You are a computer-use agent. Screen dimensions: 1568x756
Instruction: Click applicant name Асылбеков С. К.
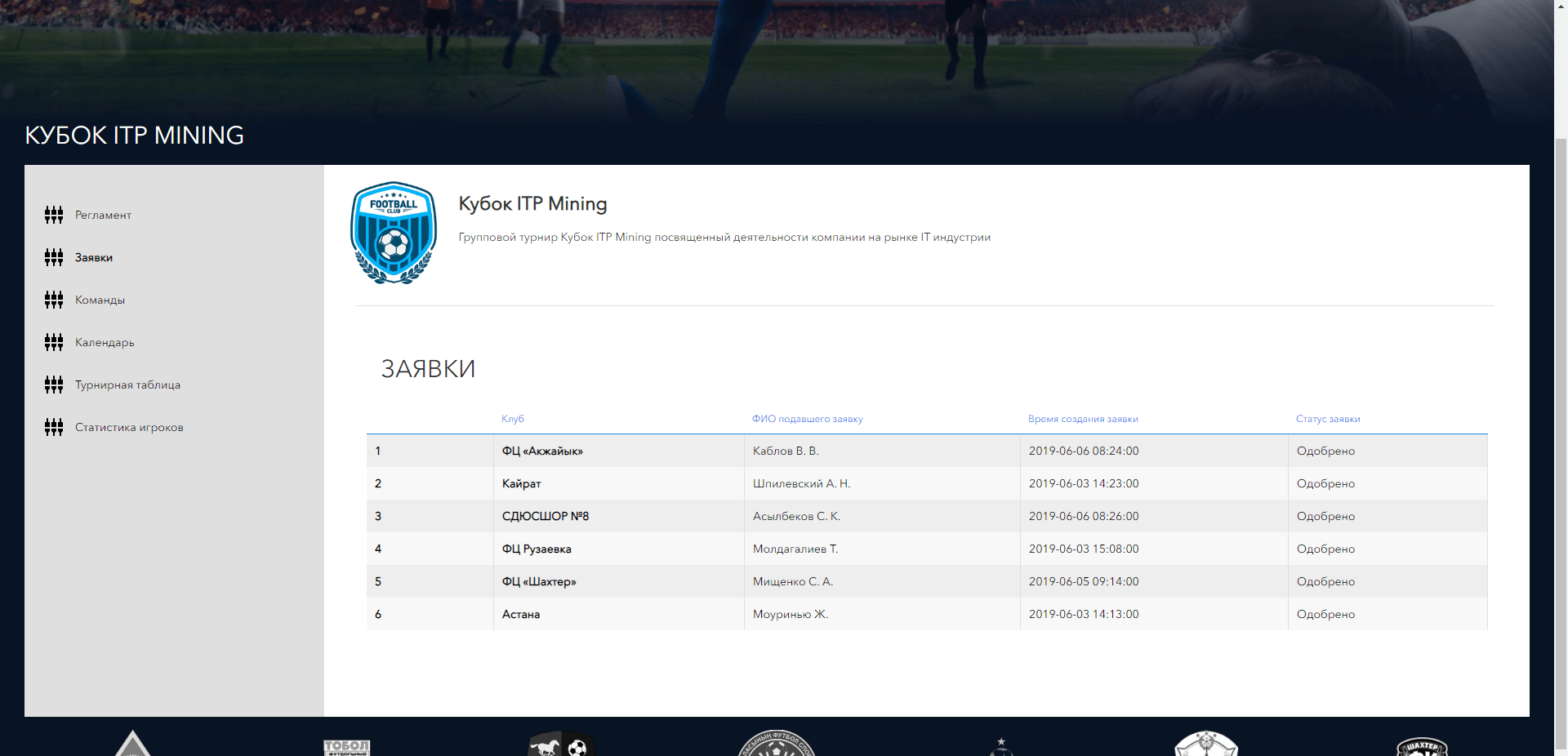click(796, 516)
